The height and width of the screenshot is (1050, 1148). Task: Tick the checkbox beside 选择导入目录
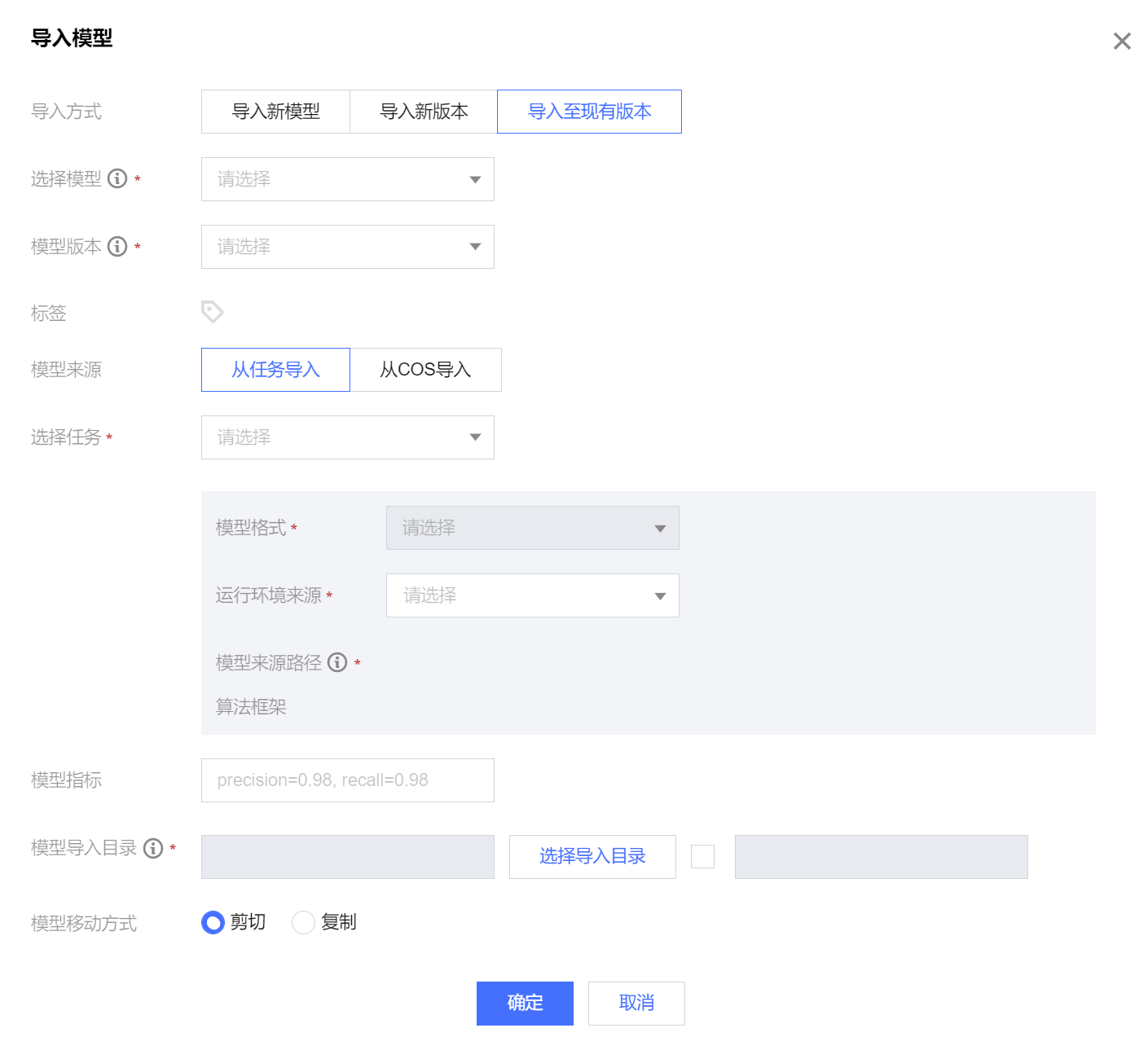click(702, 856)
